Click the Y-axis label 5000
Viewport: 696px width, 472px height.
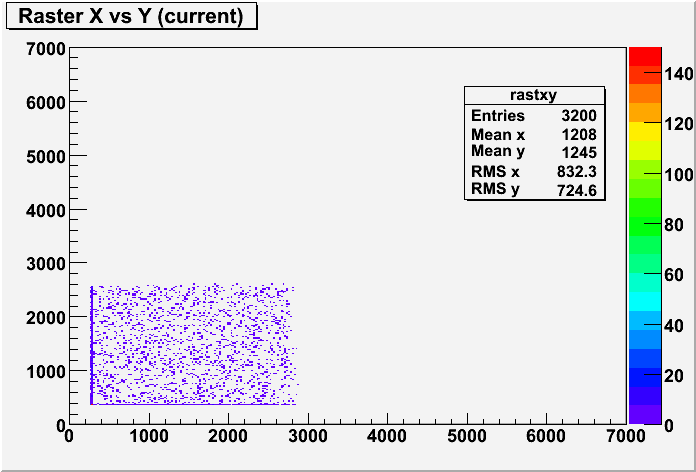pyautogui.click(x=45, y=156)
